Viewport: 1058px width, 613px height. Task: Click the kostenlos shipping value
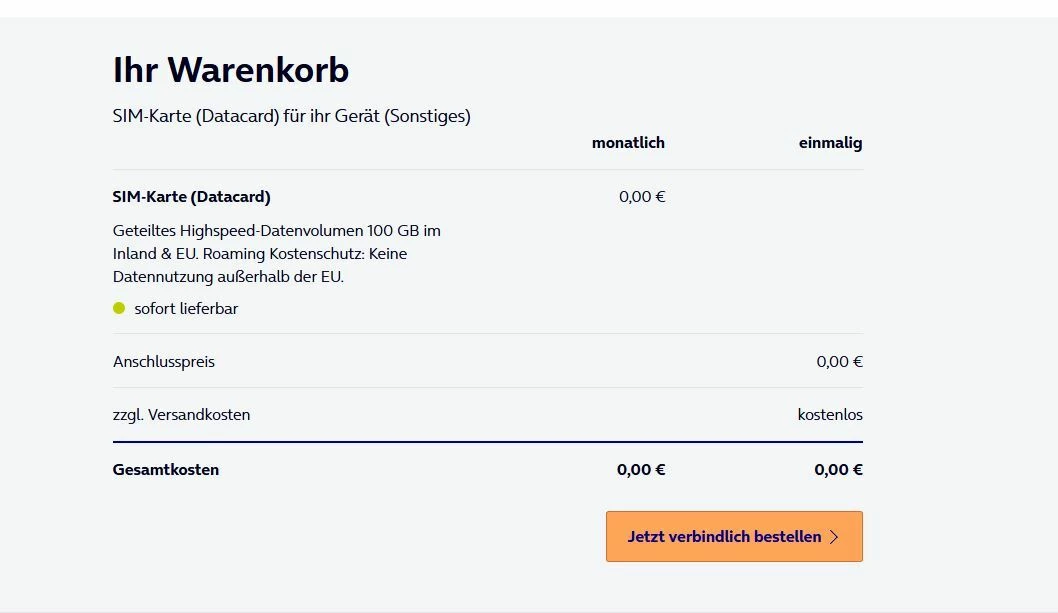tap(830, 414)
